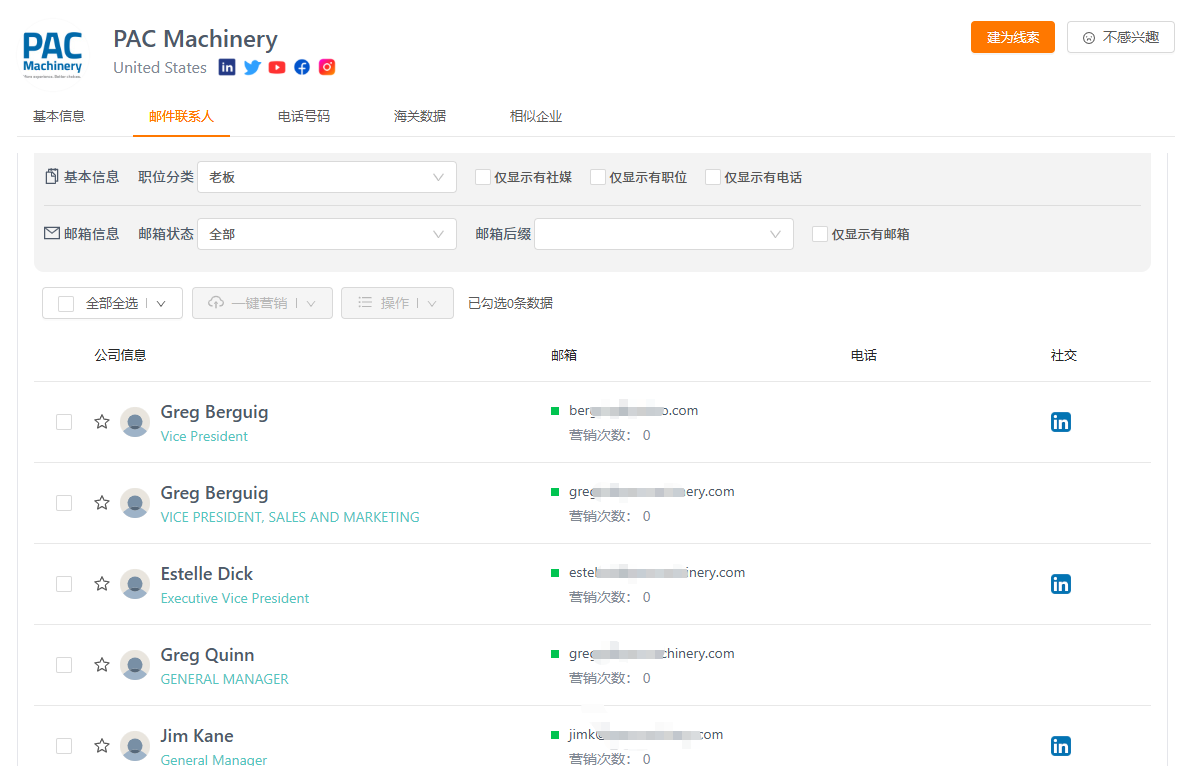This screenshot has height=766, width=1181.
Task: Click VICE PRESIDENT, SALES AND MARKETING title
Action: tap(290, 517)
